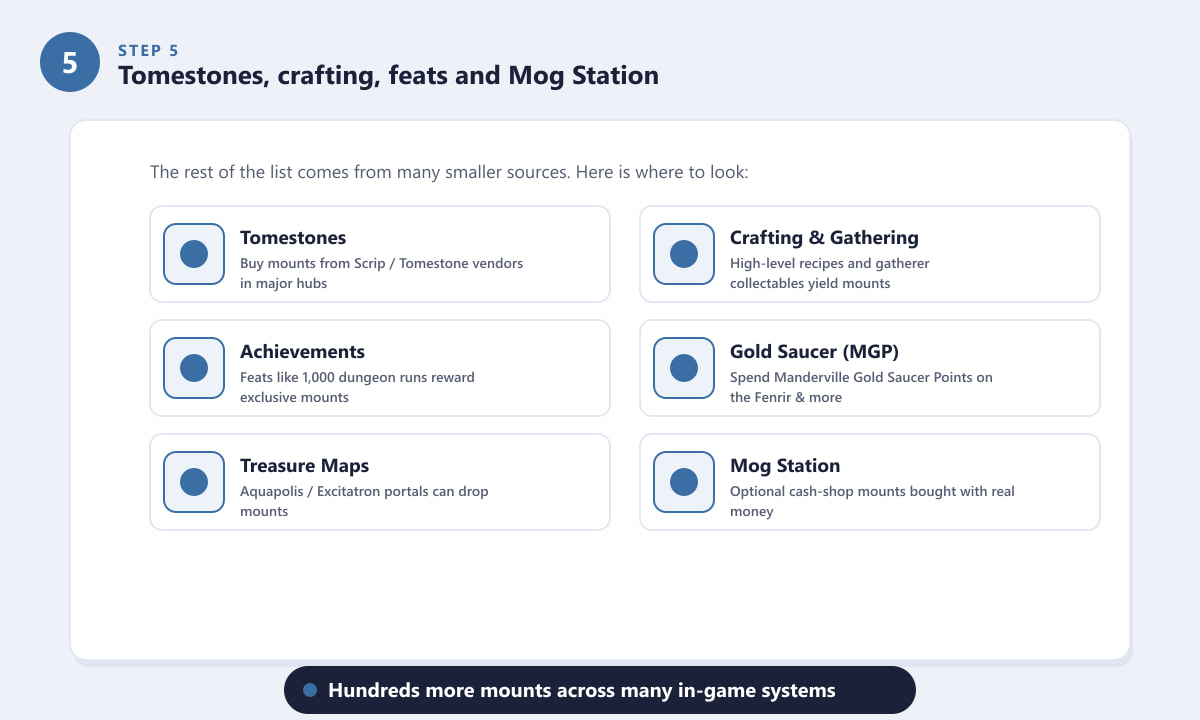Click the 'STEP 5' label
This screenshot has width=1200, height=720.
pyautogui.click(x=148, y=51)
